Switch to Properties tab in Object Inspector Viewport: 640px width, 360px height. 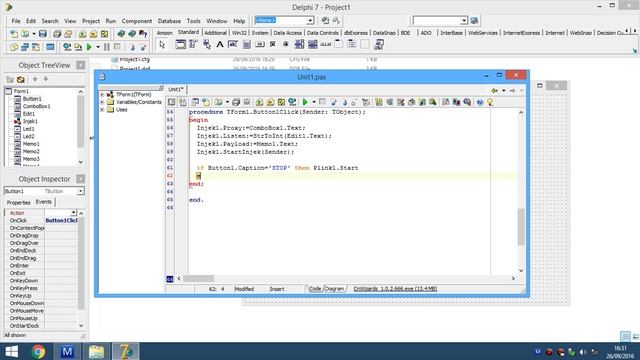click(x=18, y=202)
